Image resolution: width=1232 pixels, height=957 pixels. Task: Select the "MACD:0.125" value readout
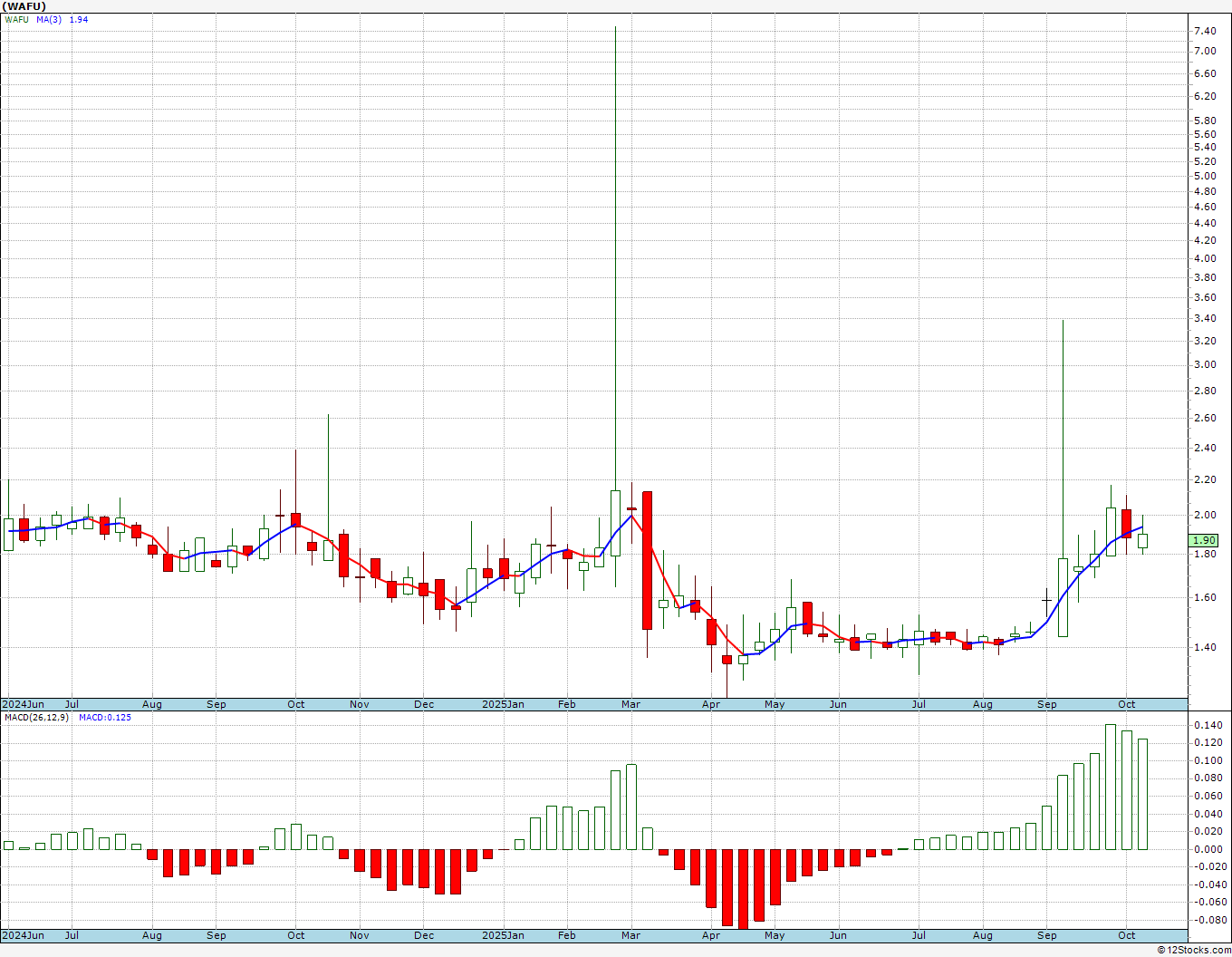[105, 717]
